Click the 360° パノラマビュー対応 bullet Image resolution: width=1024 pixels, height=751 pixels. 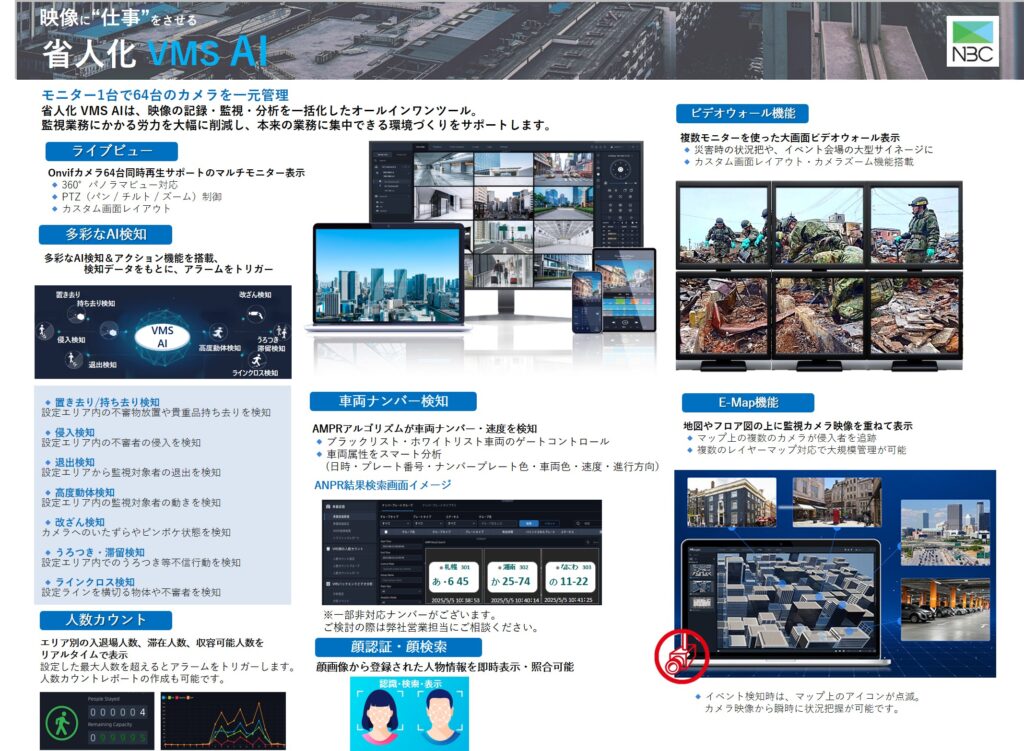(x=113, y=185)
